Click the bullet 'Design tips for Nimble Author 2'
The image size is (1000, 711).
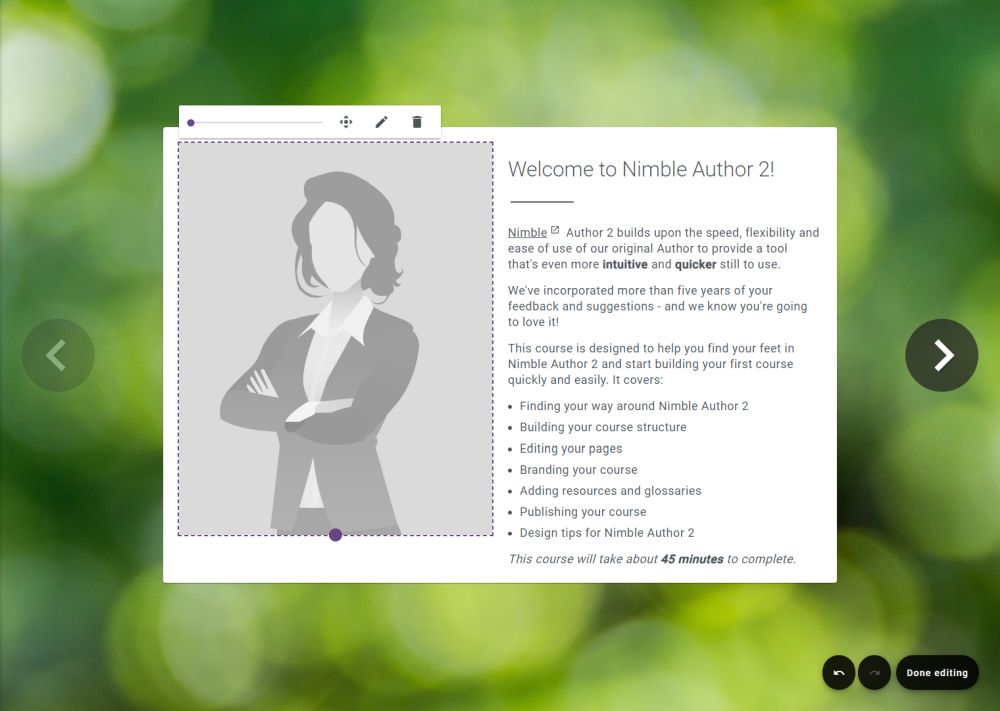[607, 533]
